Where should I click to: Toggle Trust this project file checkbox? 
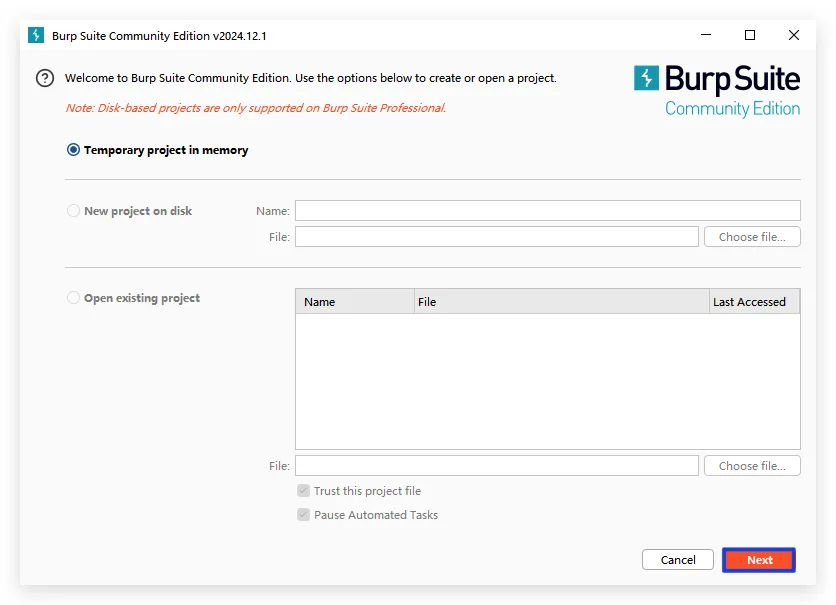point(303,491)
